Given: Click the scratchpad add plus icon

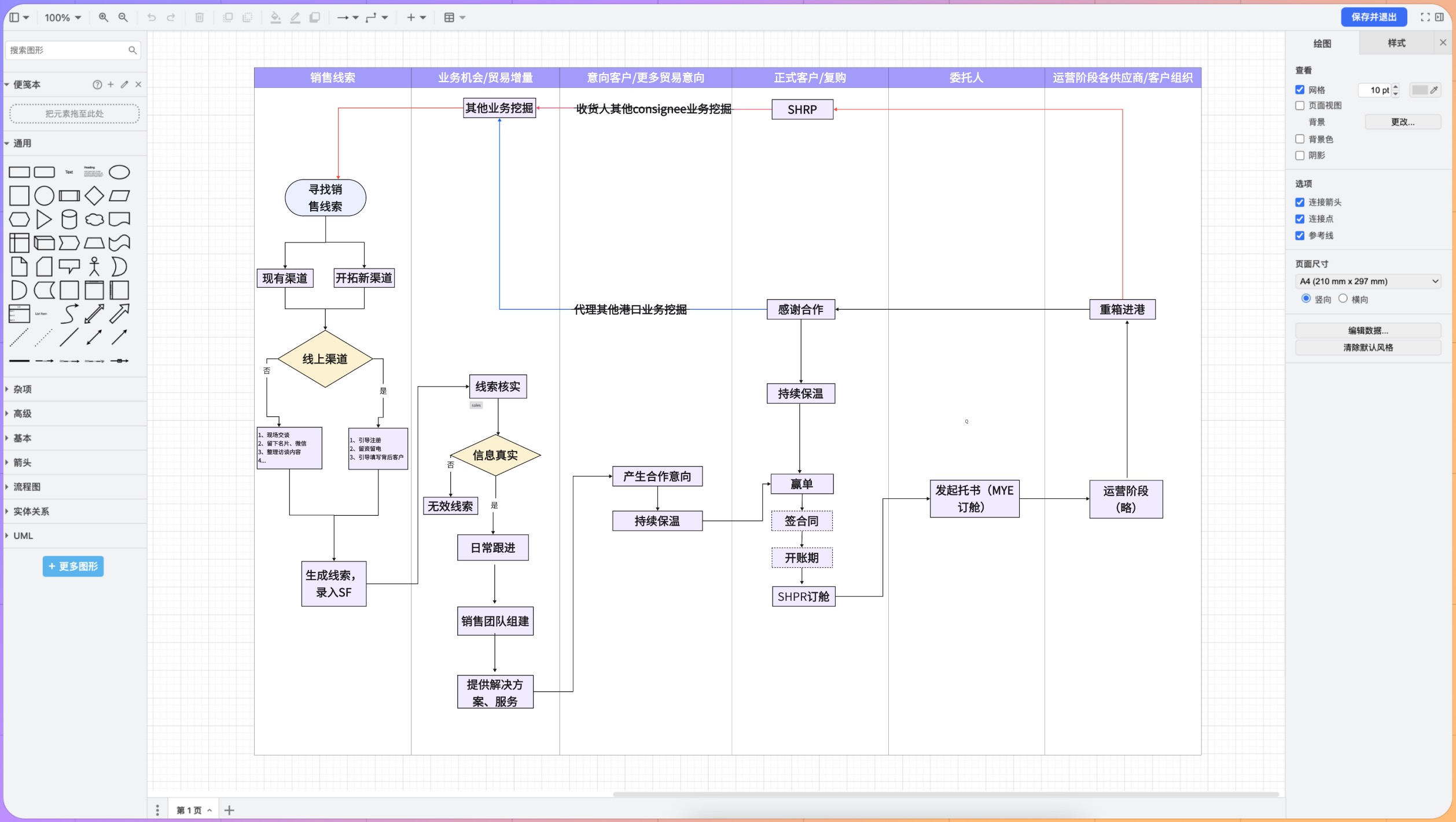Looking at the screenshot, I should pyautogui.click(x=111, y=85).
